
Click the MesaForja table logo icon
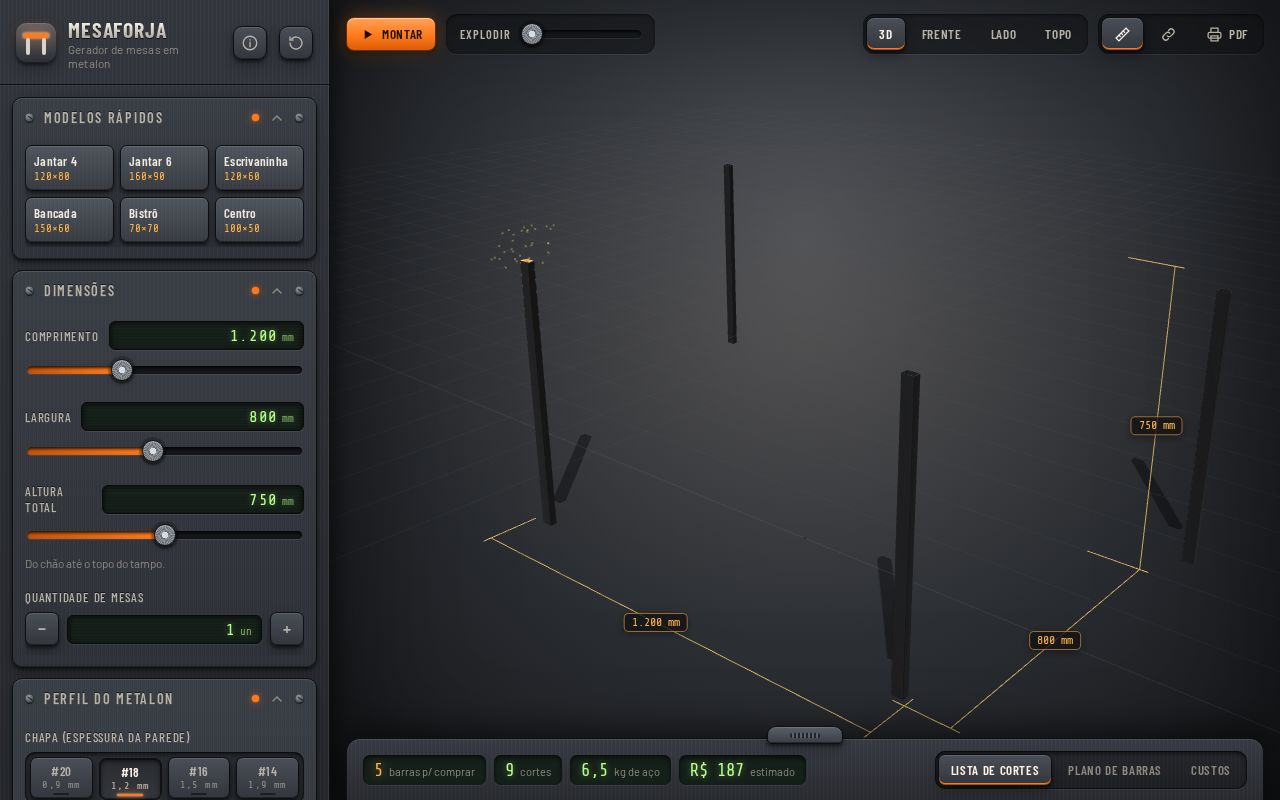pos(36,43)
